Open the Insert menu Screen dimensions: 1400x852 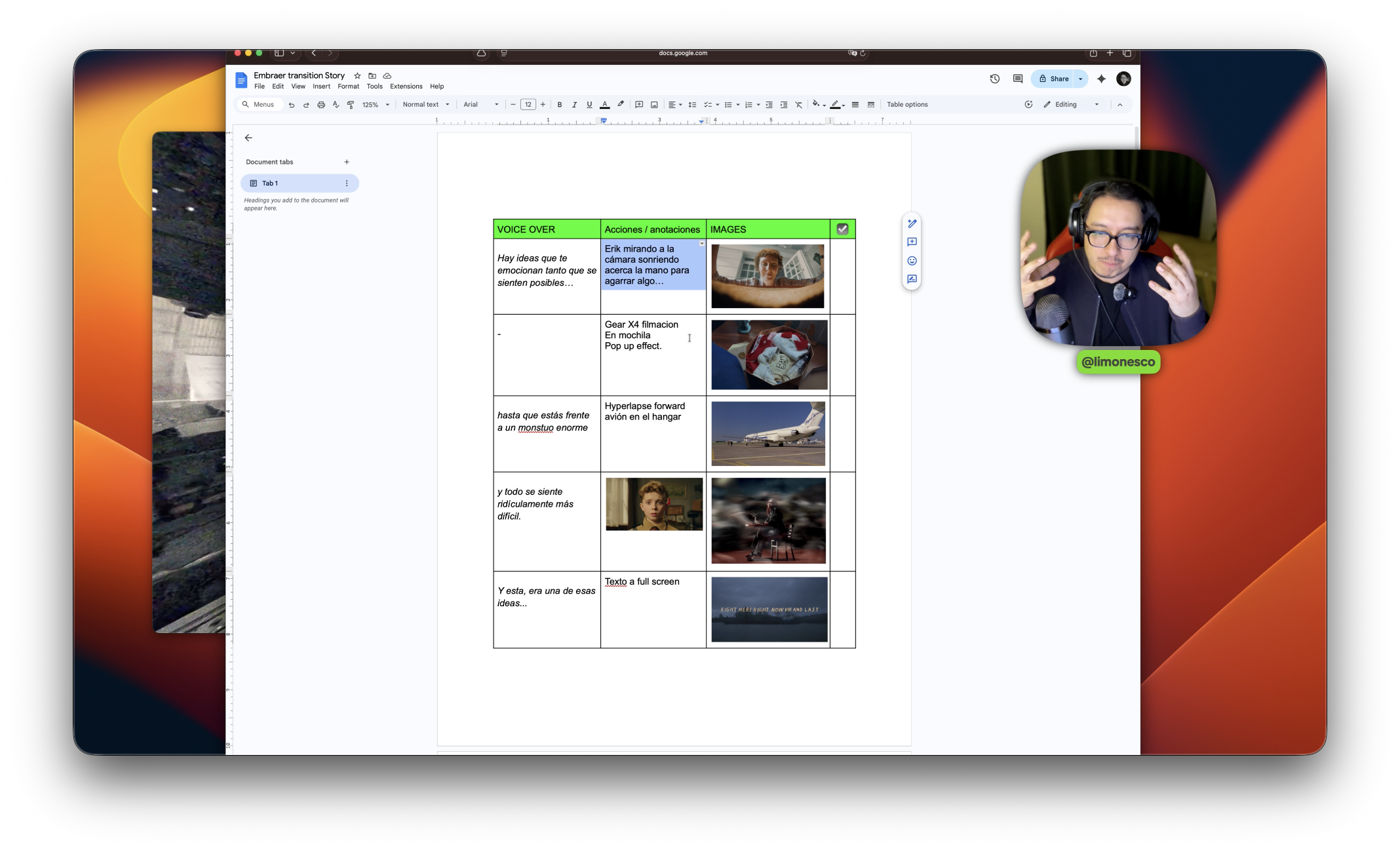click(321, 87)
